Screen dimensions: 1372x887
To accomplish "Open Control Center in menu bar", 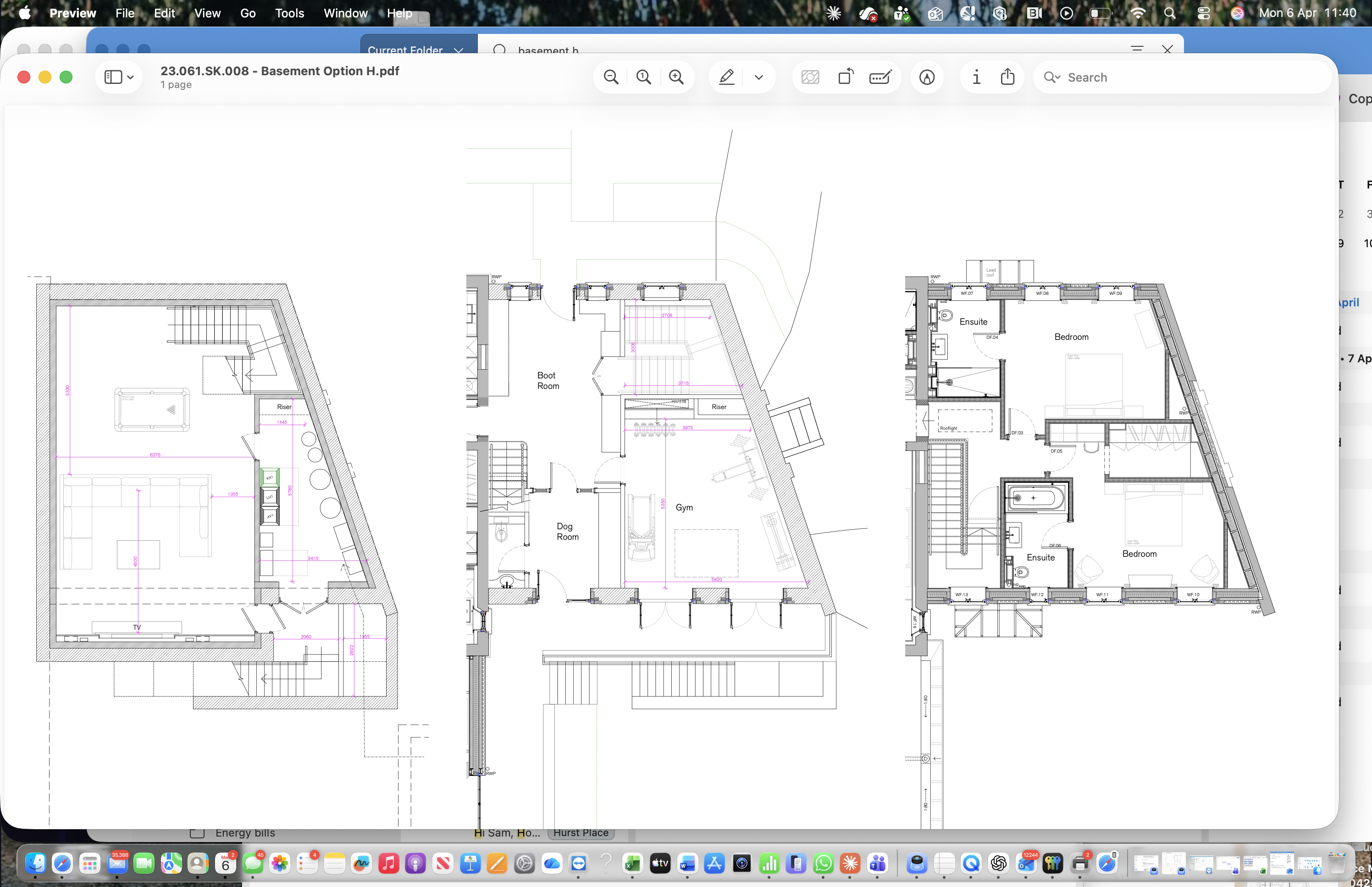I will (x=1203, y=13).
